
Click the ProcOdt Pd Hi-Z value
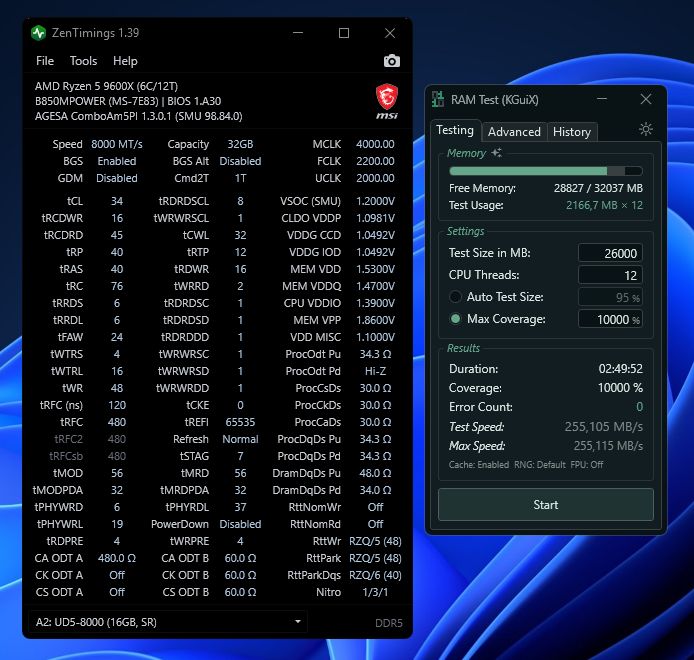[x=375, y=371]
